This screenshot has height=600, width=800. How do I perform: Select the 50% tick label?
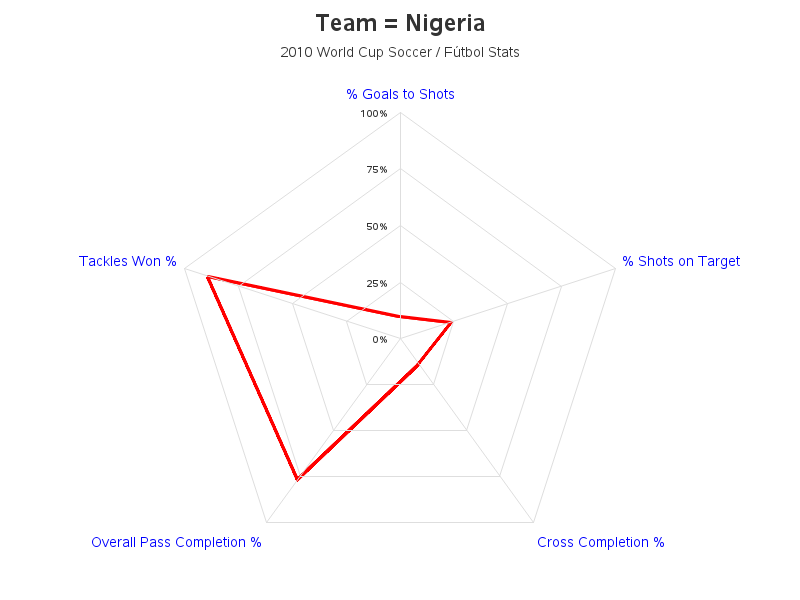click(x=377, y=227)
